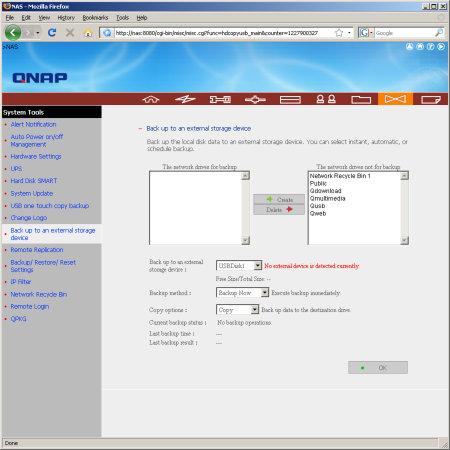
Task: Open the Bookmarks menu
Action: coord(95,18)
